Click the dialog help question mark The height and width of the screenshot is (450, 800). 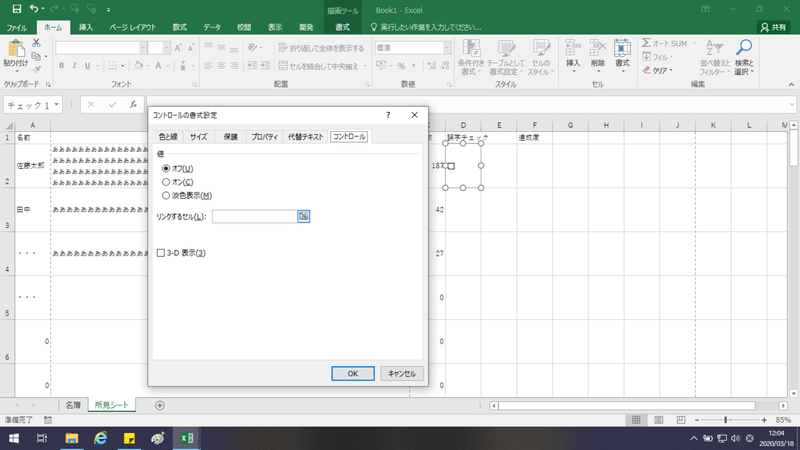388,115
